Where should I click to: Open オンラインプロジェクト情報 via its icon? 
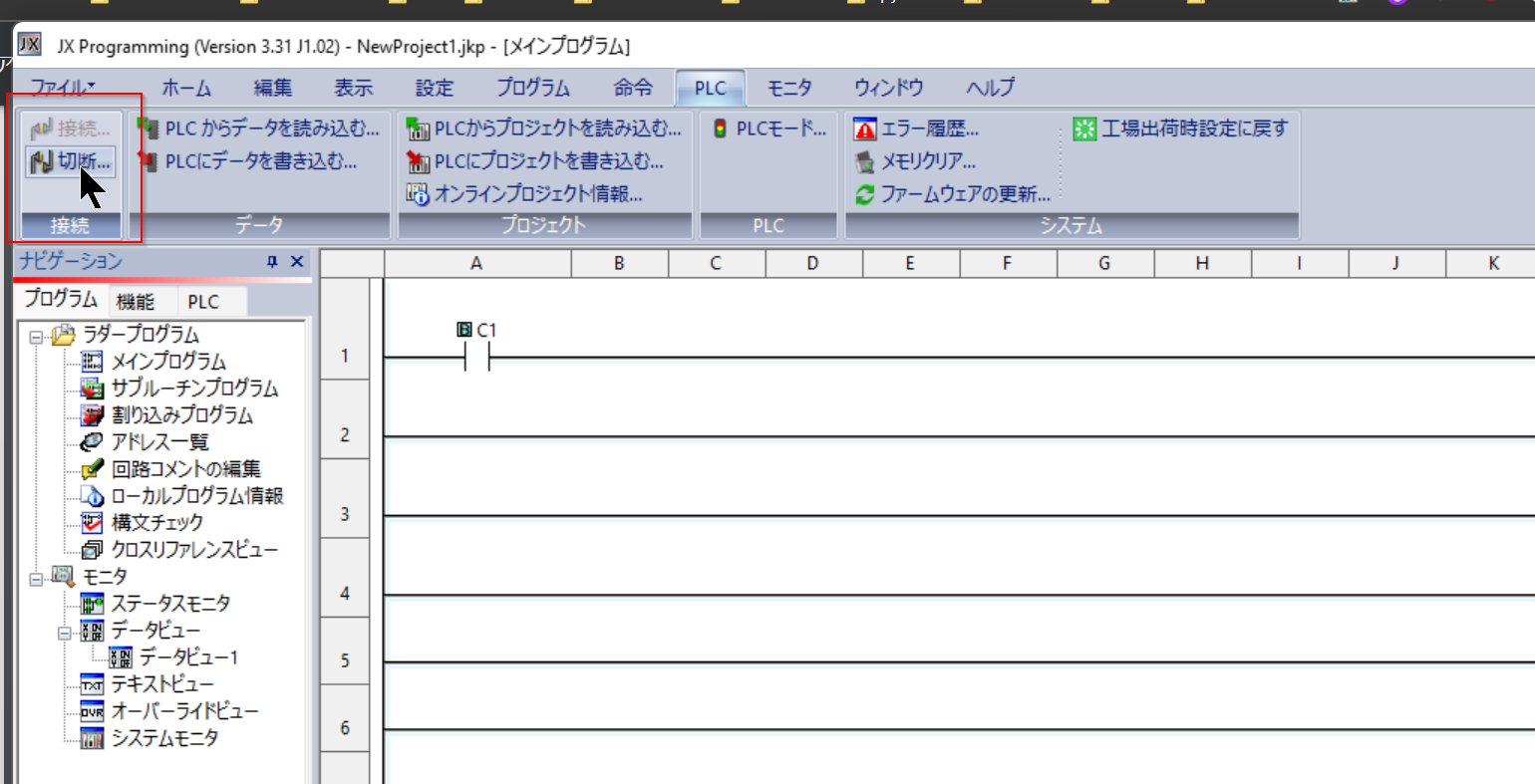tap(418, 194)
